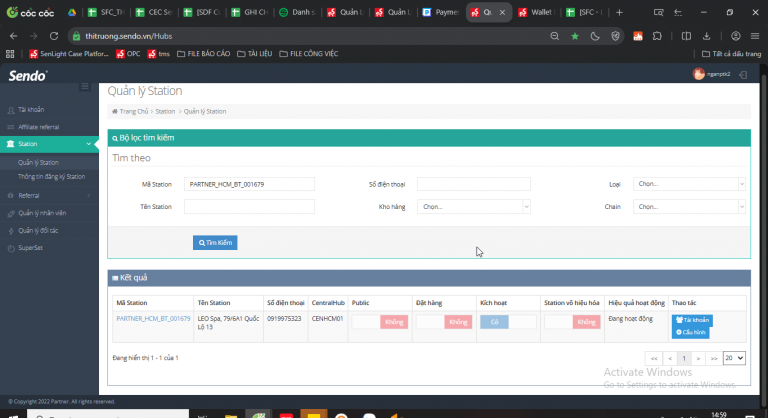Image resolution: width=768 pixels, height=418 pixels.
Task: Go back with browser back arrow
Action: 13,36
